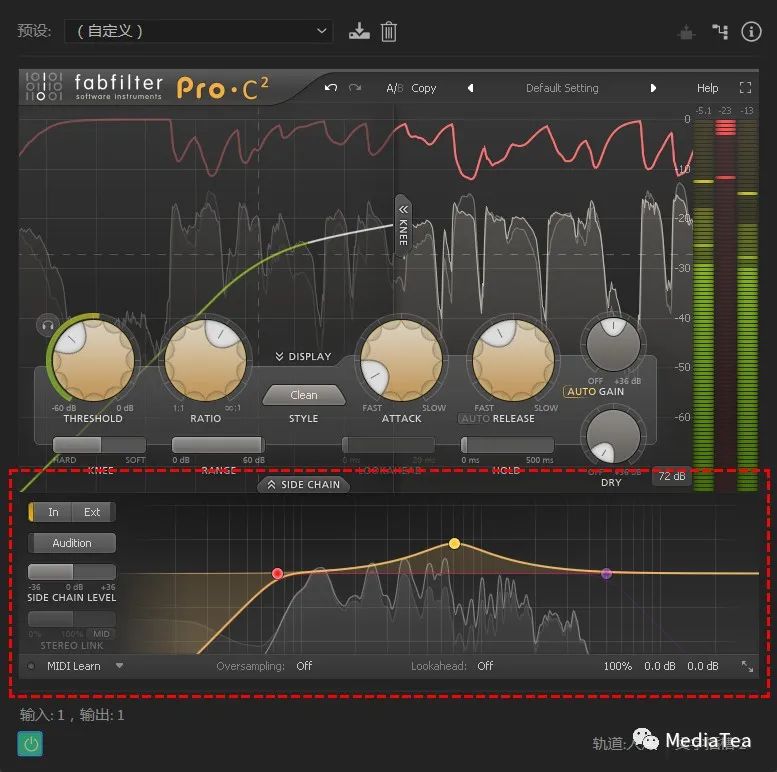Save the current preset with download icon

[359, 31]
